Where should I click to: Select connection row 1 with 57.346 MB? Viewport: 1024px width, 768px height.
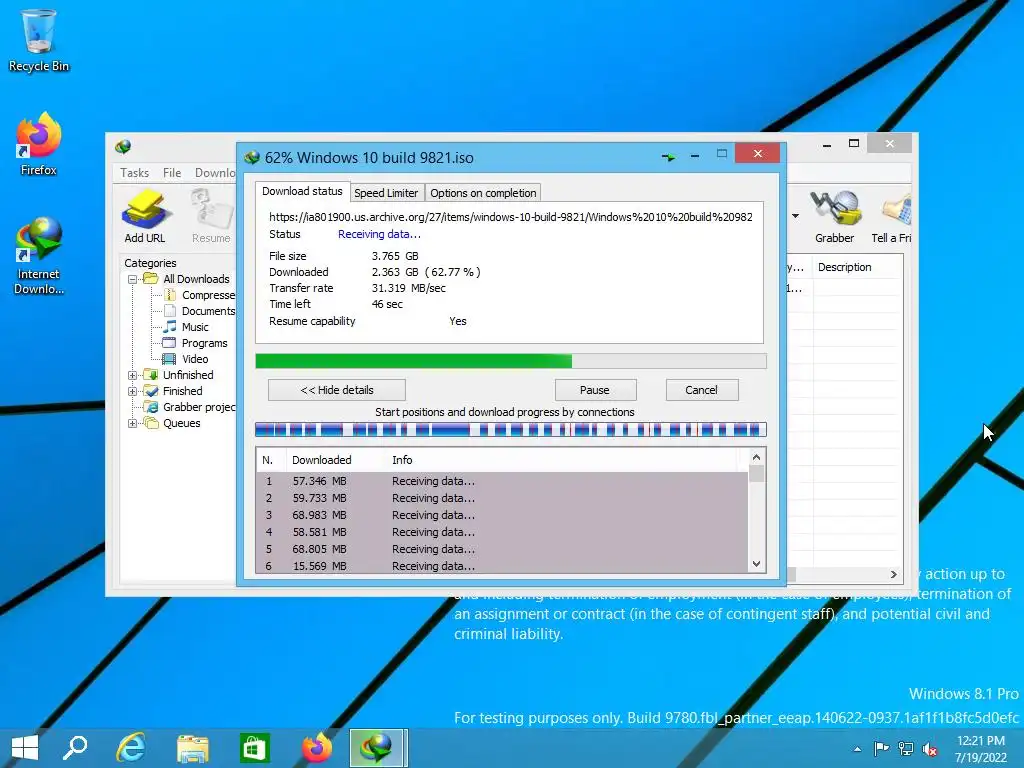(x=502, y=481)
